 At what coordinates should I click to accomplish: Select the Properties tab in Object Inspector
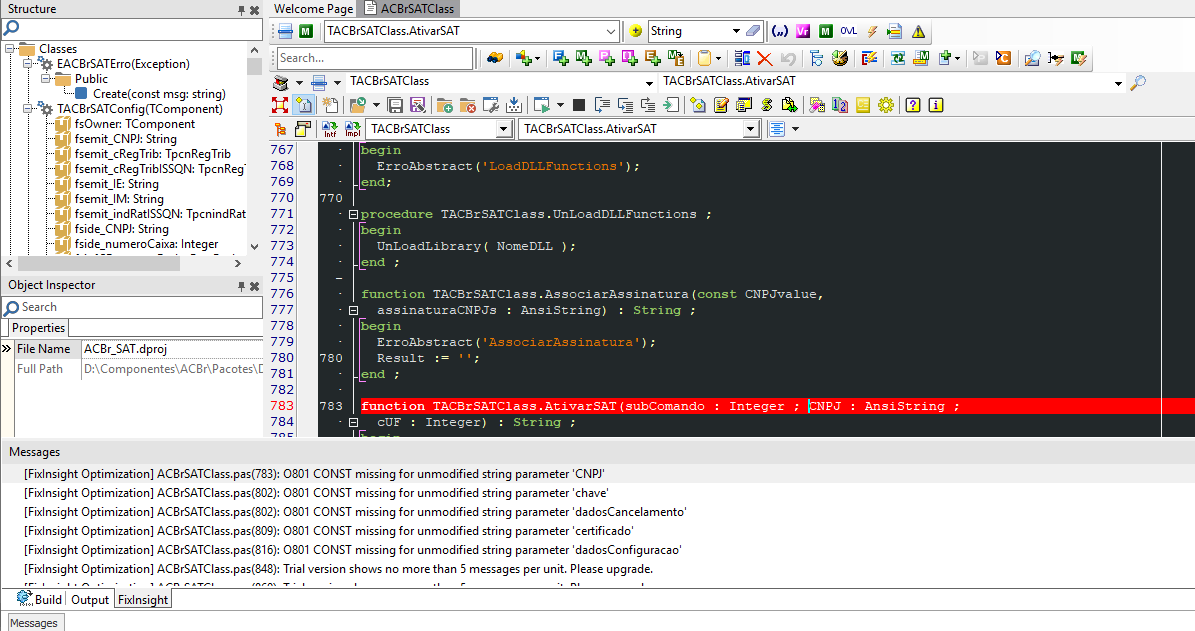(x=38, y=328)
